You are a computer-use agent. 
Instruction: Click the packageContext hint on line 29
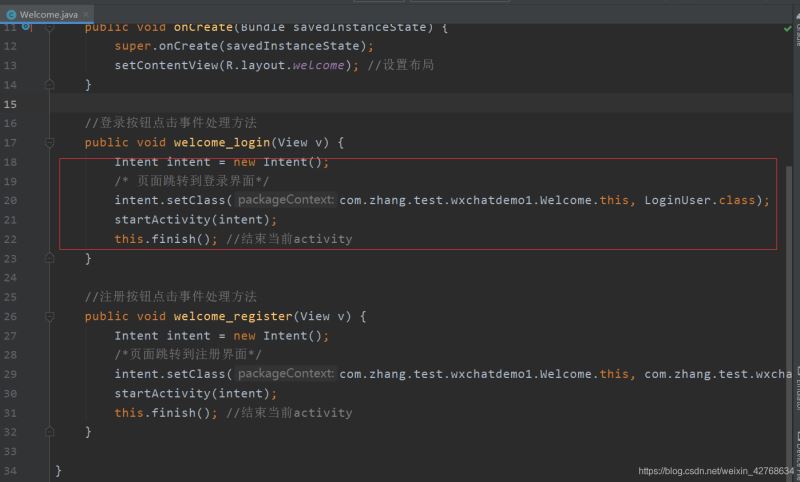pyautogui.click(x=286, y=374)
